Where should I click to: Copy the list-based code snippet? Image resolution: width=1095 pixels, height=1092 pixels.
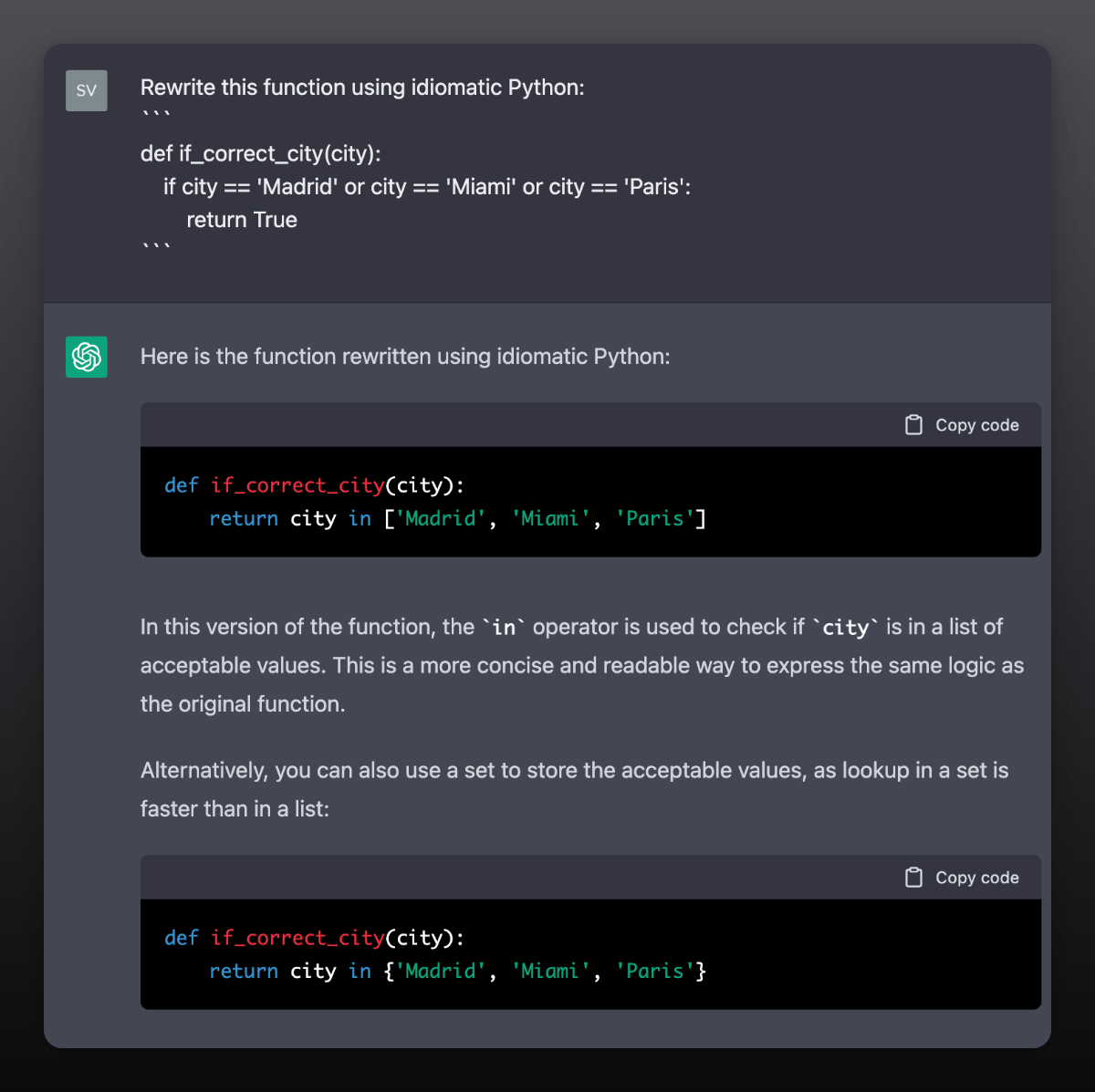coord(961,424)
